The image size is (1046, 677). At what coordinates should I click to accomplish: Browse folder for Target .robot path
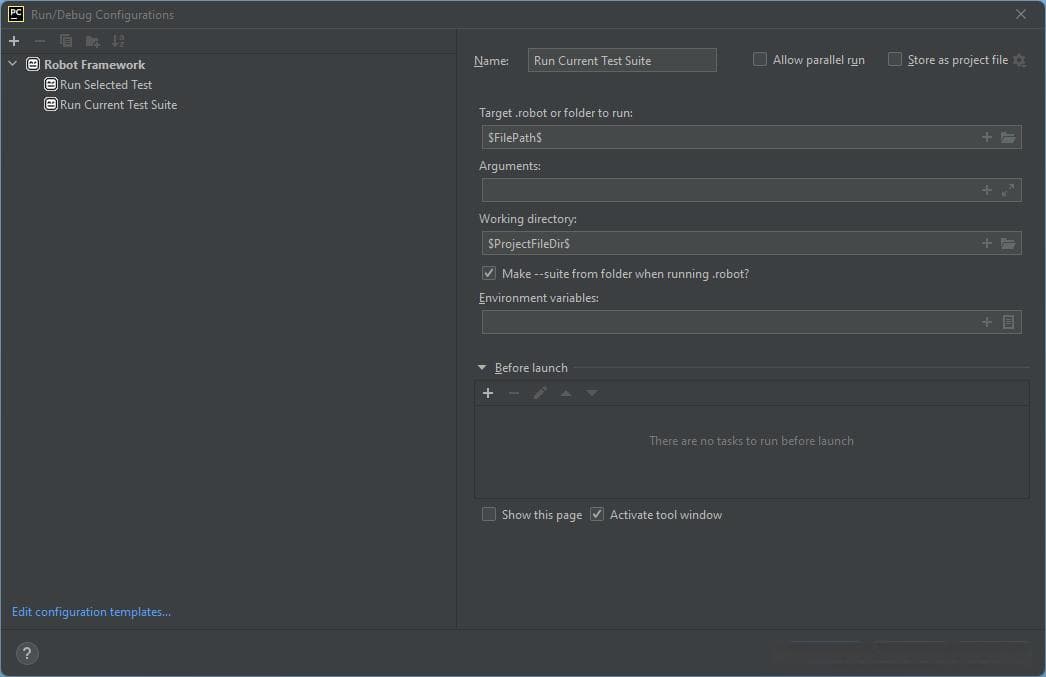(x=1008, y=137)
